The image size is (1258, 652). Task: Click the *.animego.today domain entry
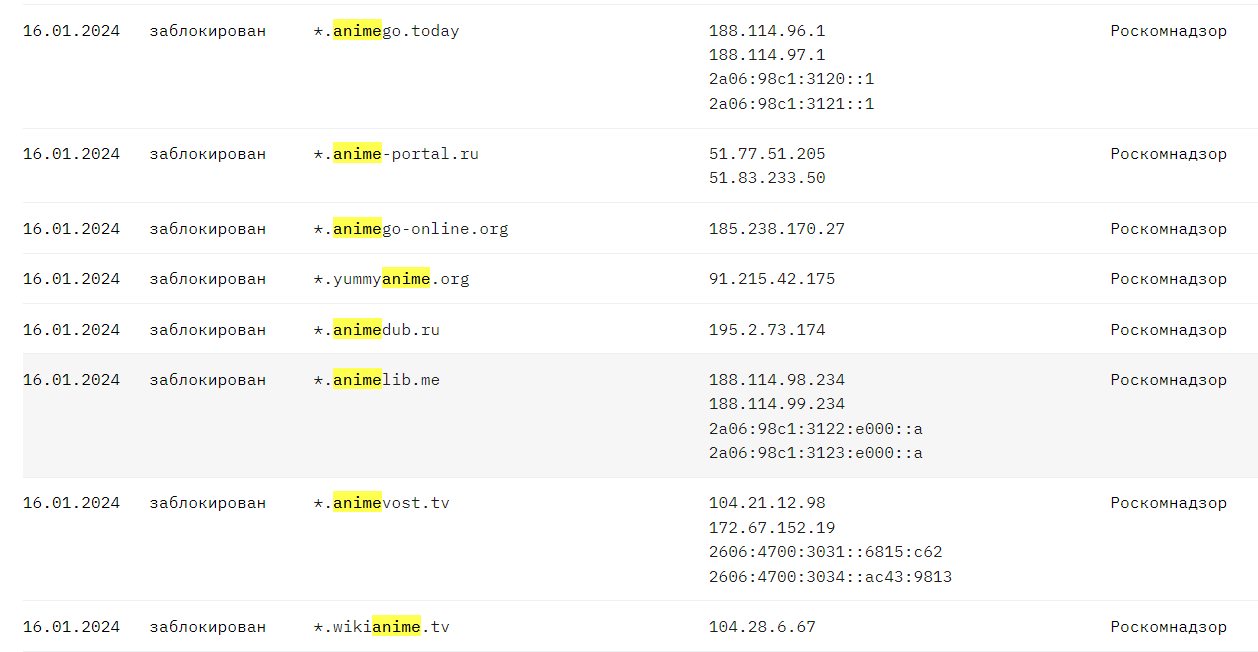pos(386,31)
